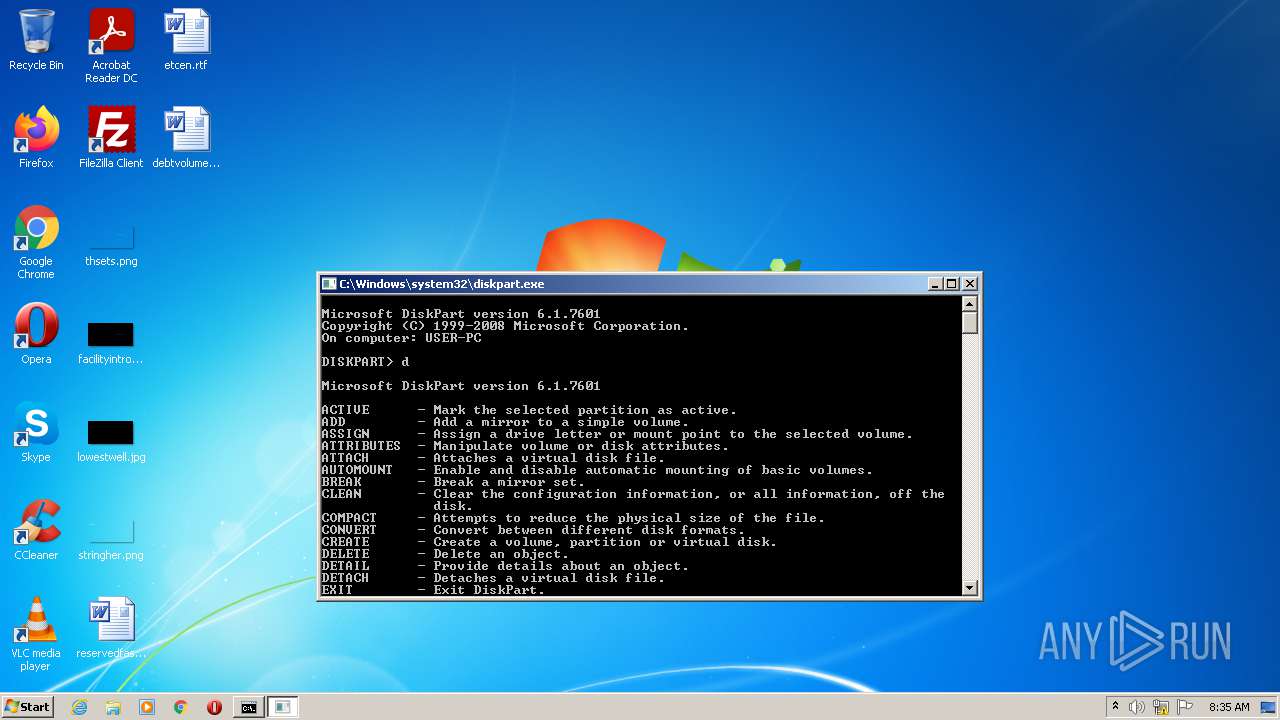Screen dimensions: 1280x720
Task: Click the ASSIGN command help line
Action: point(617,434)
